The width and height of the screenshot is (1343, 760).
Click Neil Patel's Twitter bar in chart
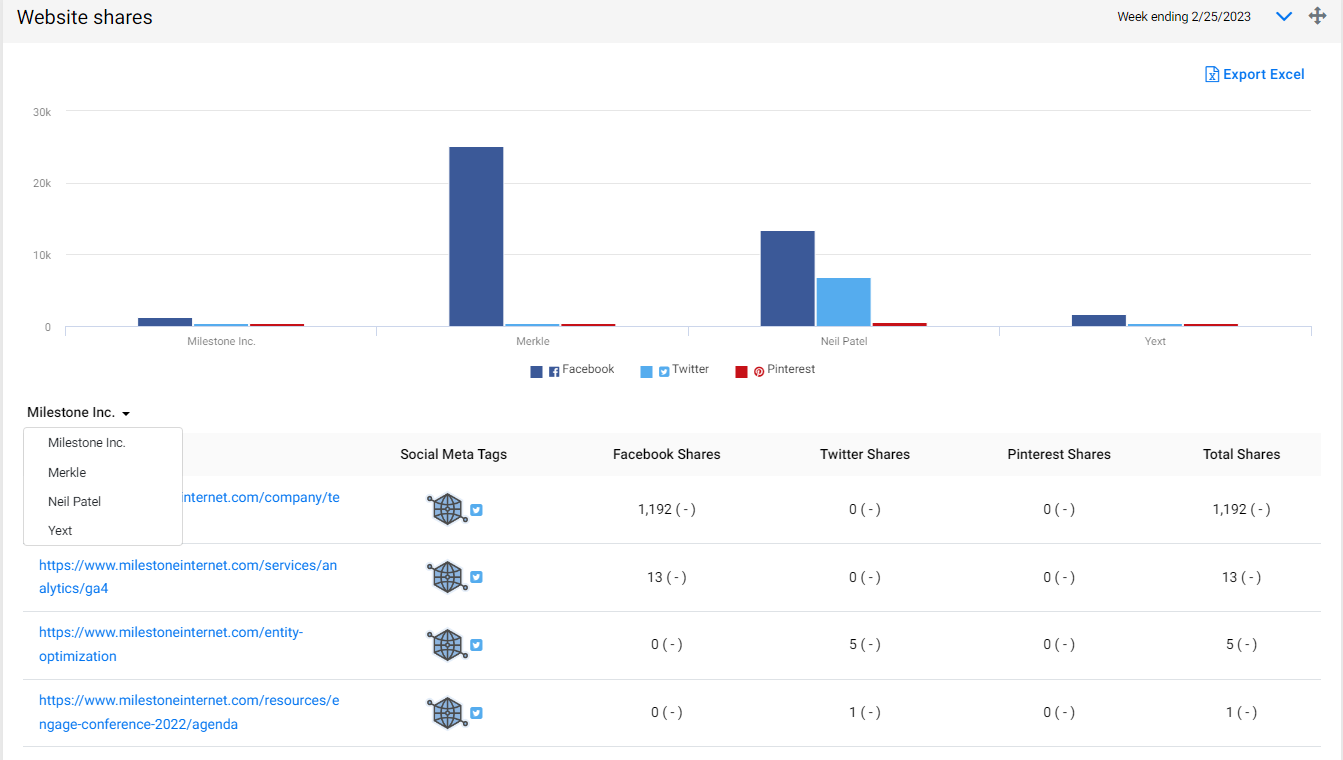click(x=843, y=302)
